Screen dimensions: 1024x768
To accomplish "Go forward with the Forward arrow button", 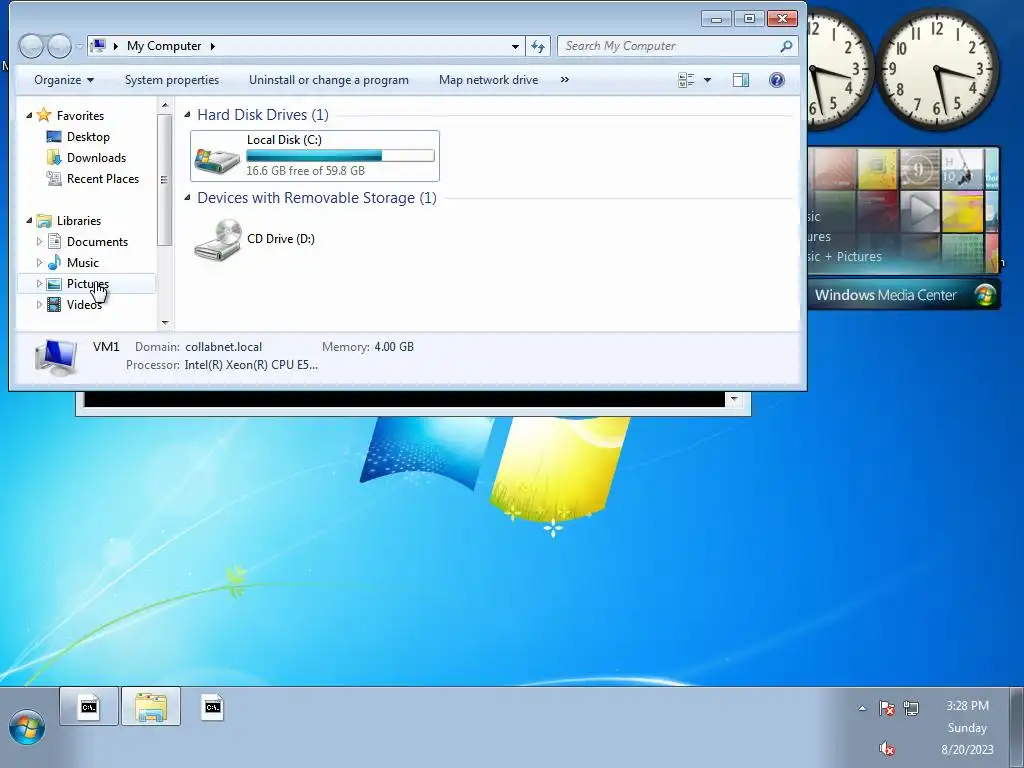I will [59, 46].
